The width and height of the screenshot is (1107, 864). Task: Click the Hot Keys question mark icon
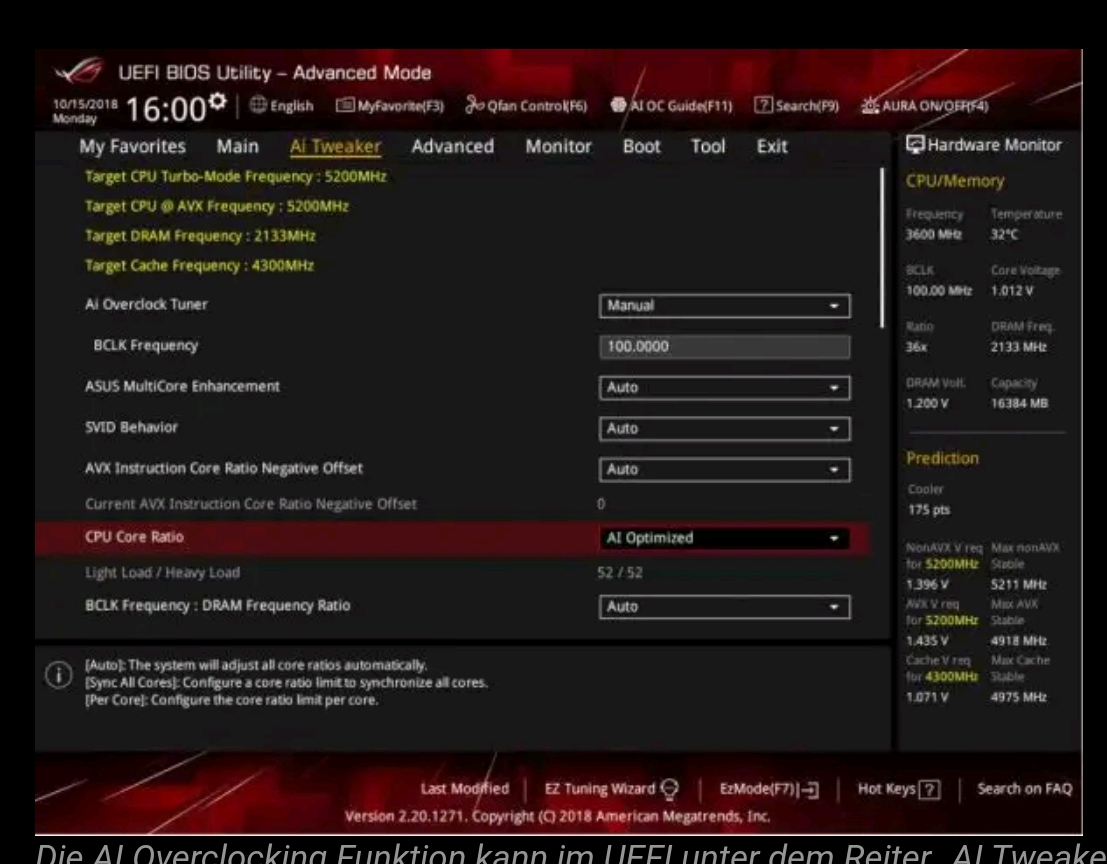(x=930, y=789)
